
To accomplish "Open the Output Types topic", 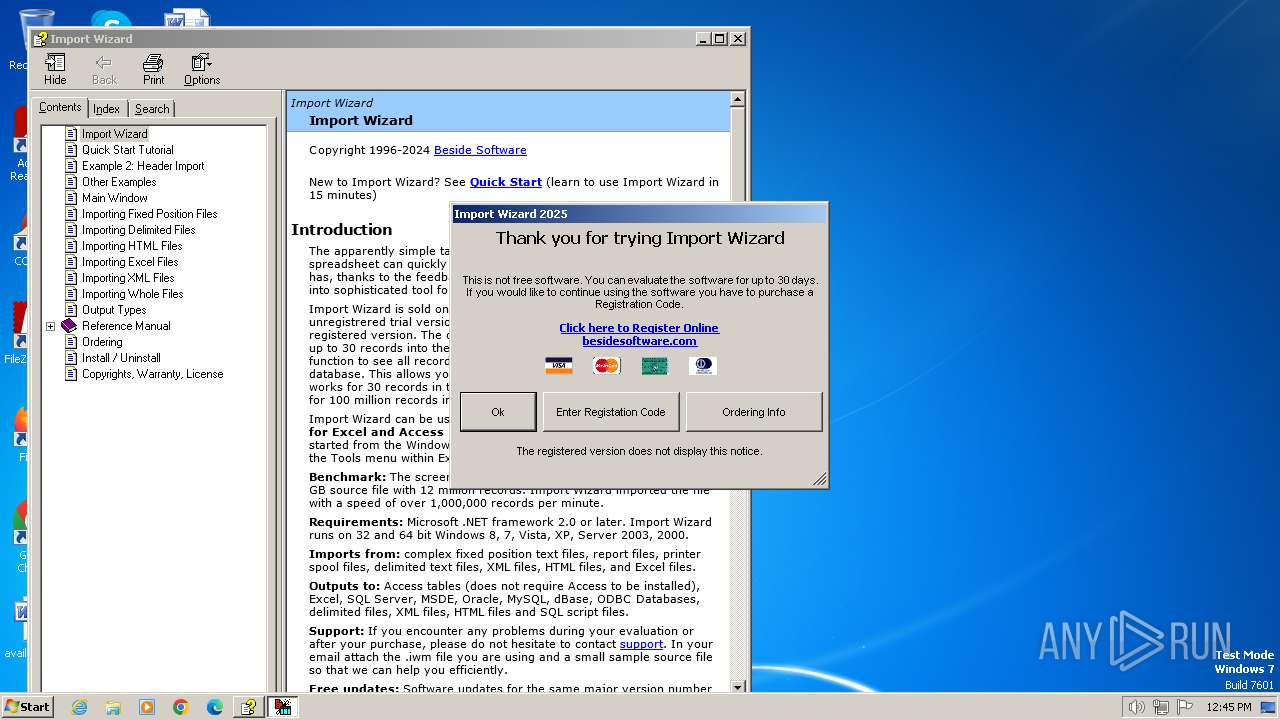I will [114, 310].
